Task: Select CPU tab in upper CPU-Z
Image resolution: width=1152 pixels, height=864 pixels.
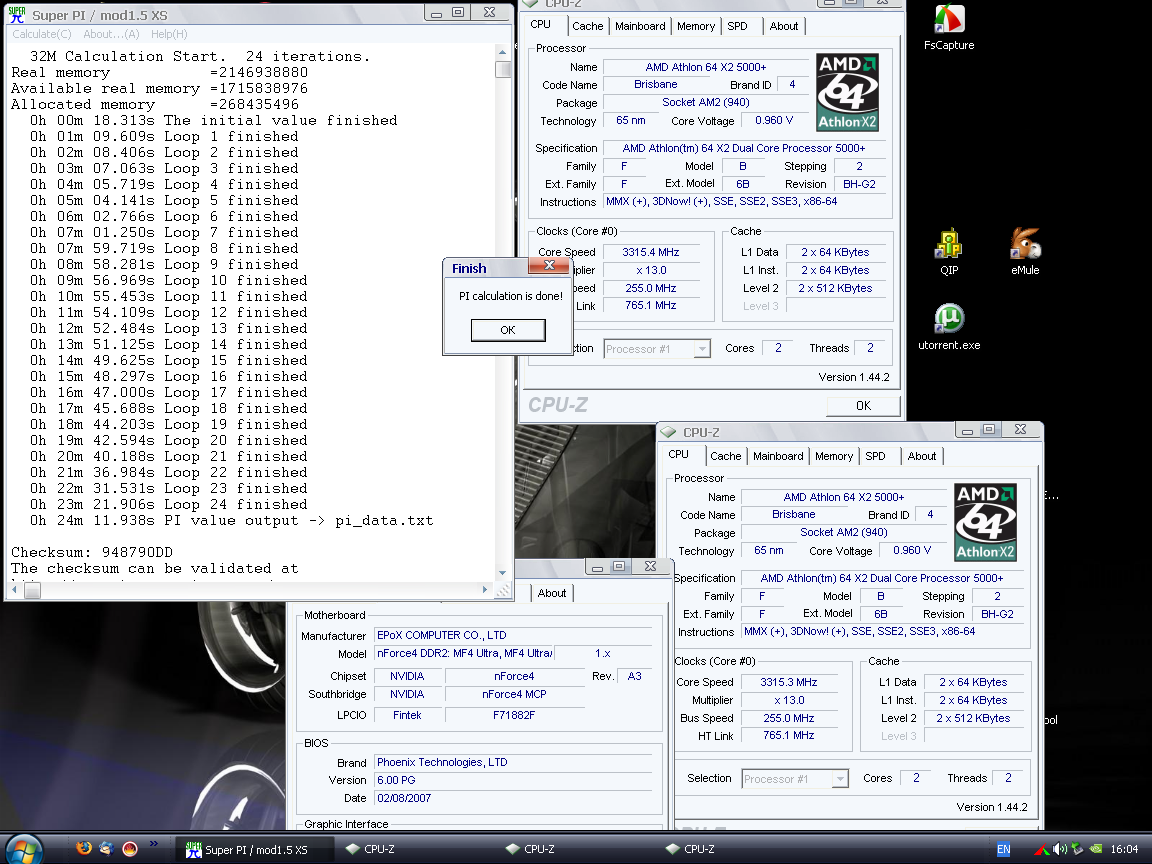Action: tap(541, 24)
